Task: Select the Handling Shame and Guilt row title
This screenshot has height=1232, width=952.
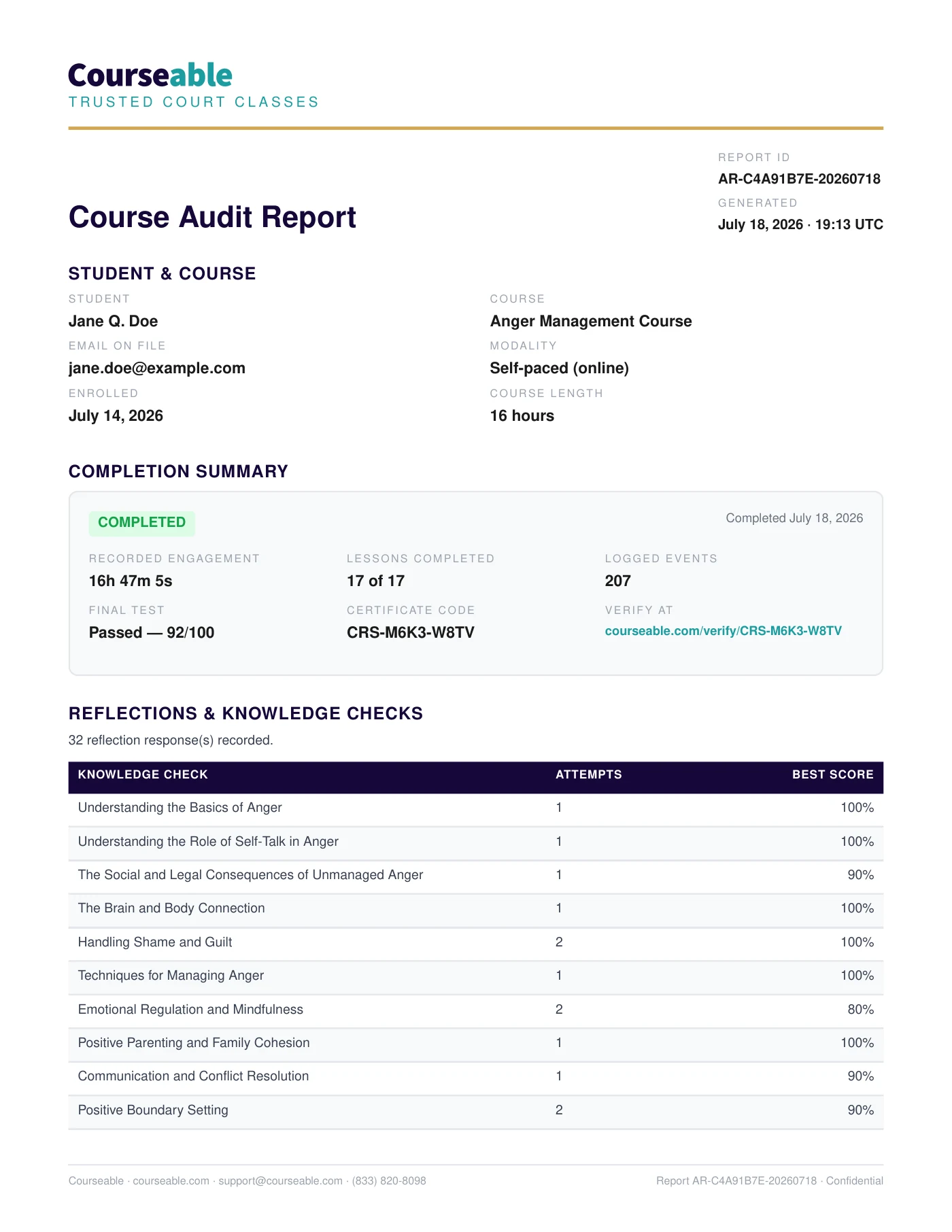Action: tap(155, 942)
